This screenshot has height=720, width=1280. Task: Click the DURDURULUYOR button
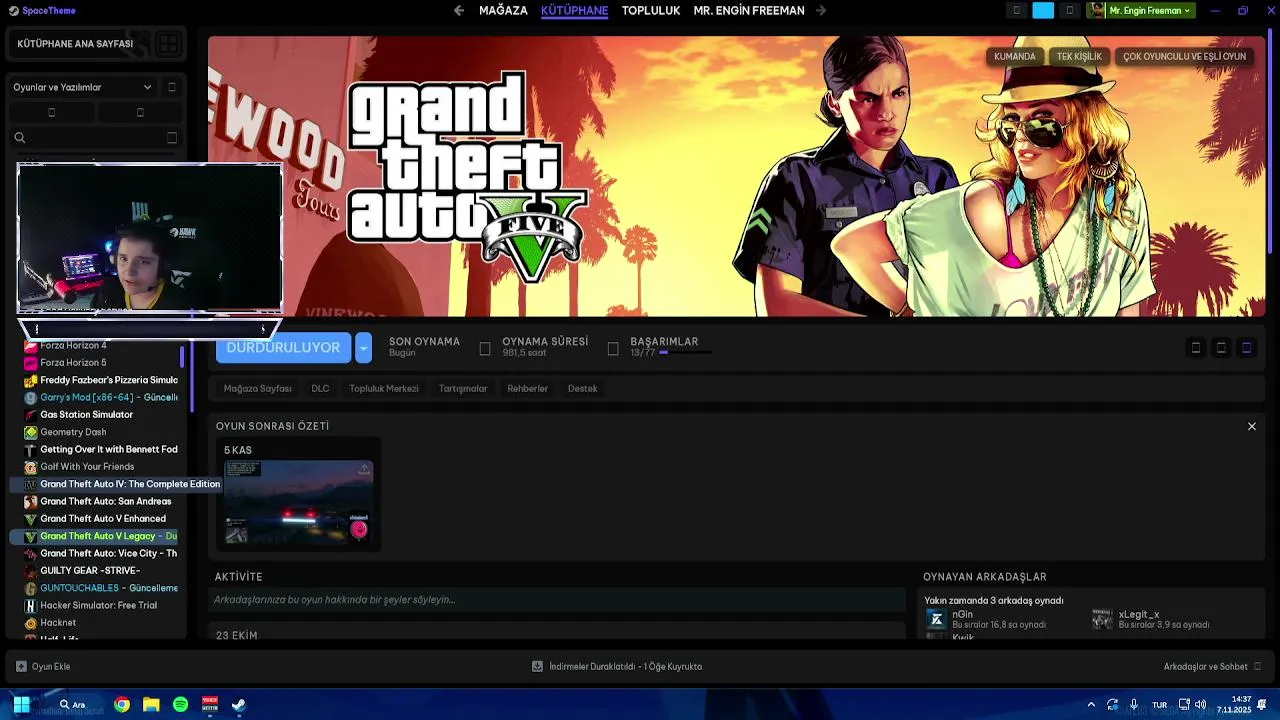[x=283, y=348]
